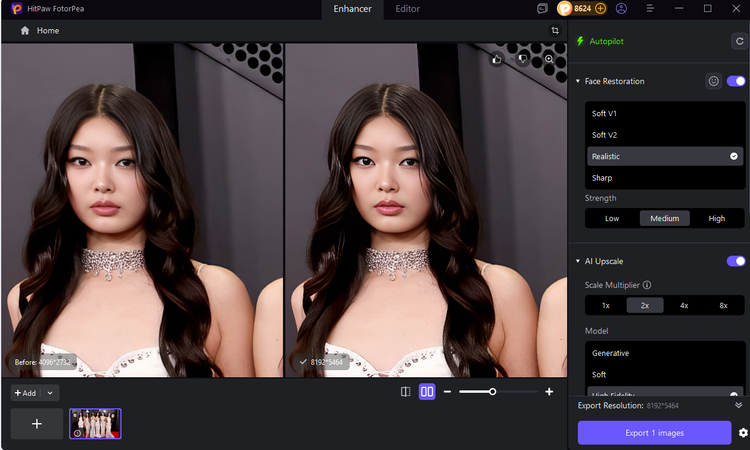Image resolution: width=750 pixels, height=450 pixels.
Task: Collapse the Face Restoration section
Action: click(x=578, y=81)
